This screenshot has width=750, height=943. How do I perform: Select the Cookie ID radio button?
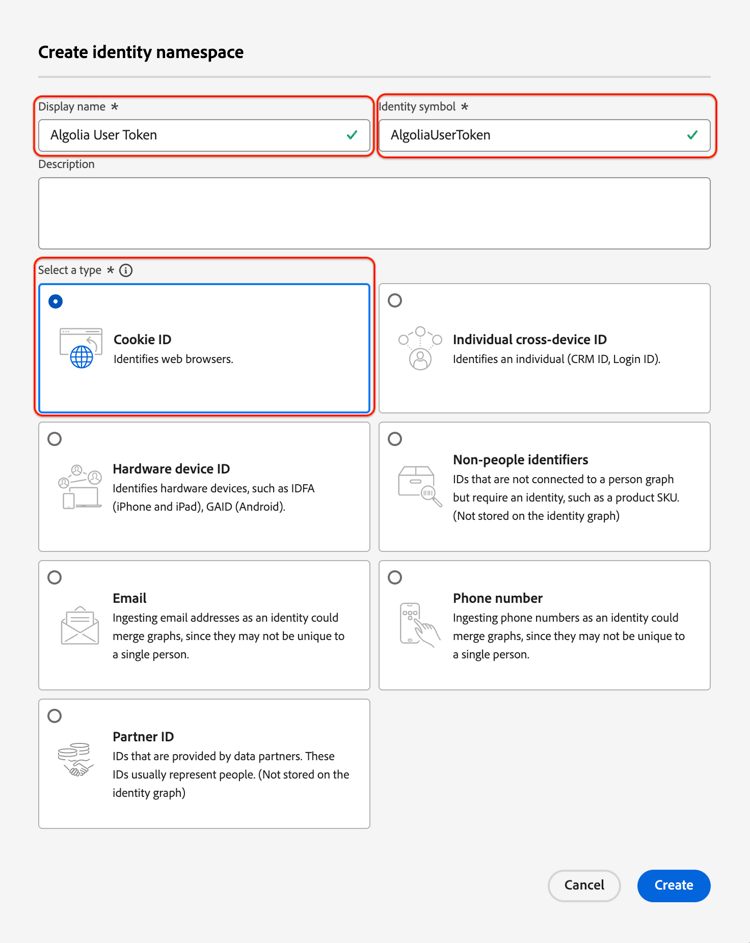(x=56, y=301)
